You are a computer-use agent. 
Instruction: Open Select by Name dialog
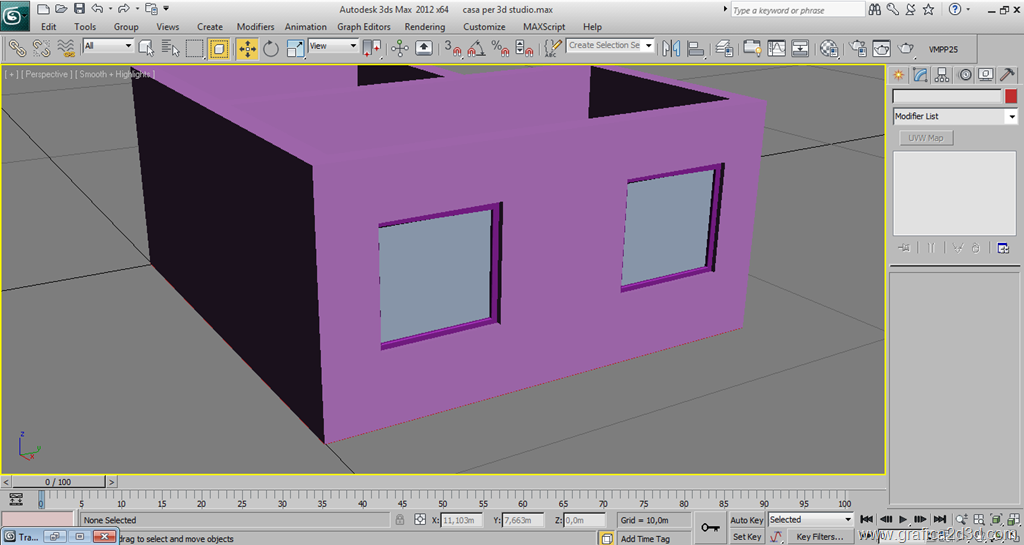click(170, 48)
